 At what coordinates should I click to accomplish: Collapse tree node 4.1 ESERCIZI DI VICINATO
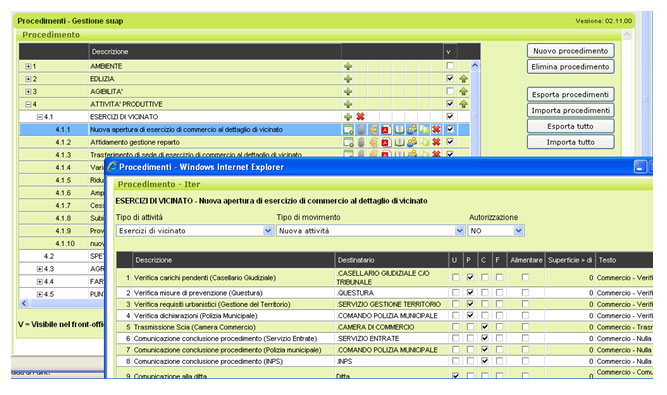40,117
